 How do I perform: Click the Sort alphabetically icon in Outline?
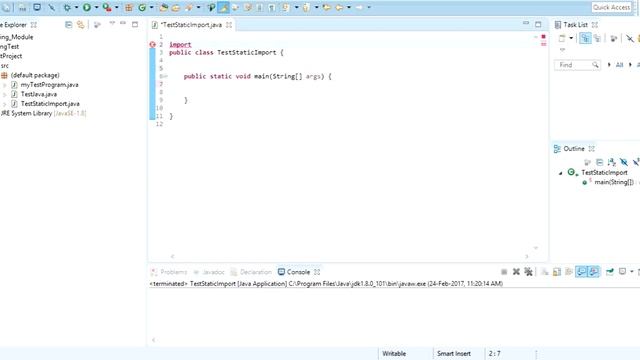click(x=611, y=162)
